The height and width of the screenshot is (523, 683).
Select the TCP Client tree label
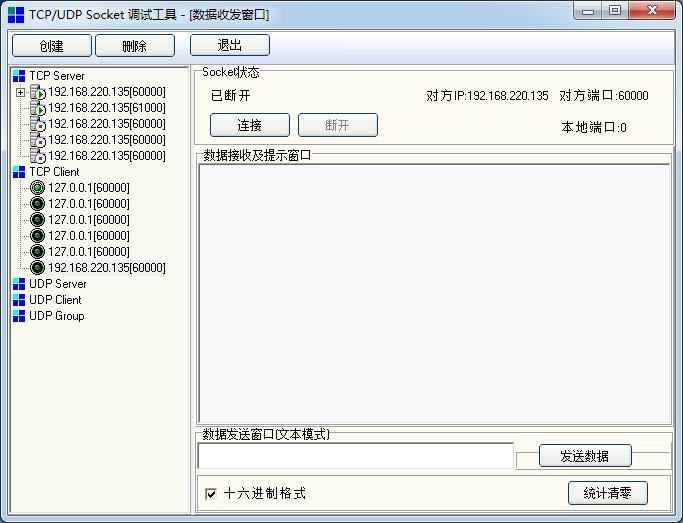[54, 172]
